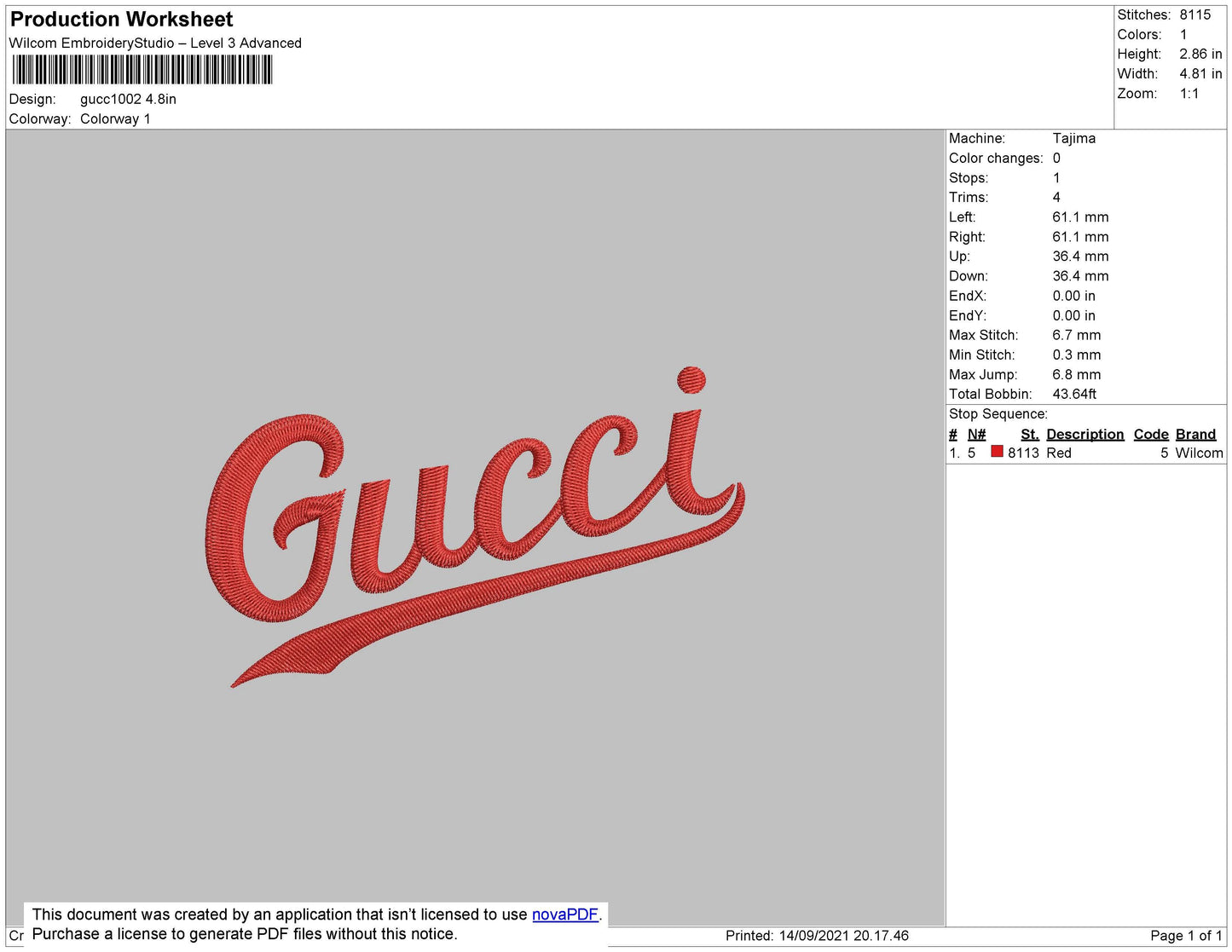Click the 'Brand' column header

coord(1196,434)
